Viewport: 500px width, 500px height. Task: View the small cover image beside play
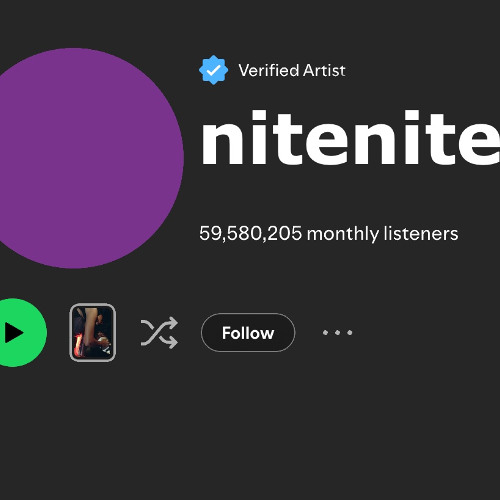pos(93,333)
